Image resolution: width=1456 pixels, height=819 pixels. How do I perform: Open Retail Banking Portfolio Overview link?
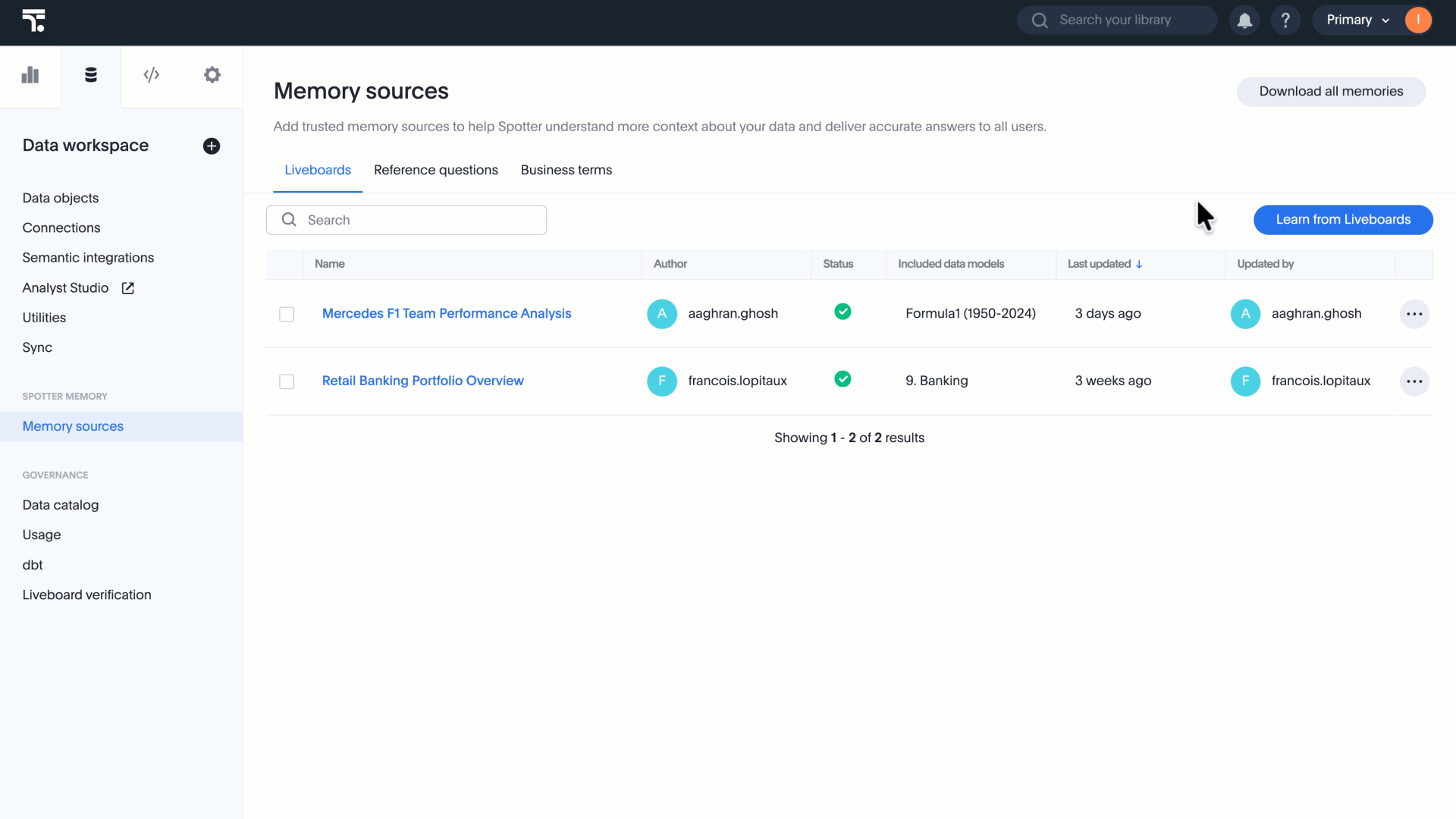coord(423,381)
